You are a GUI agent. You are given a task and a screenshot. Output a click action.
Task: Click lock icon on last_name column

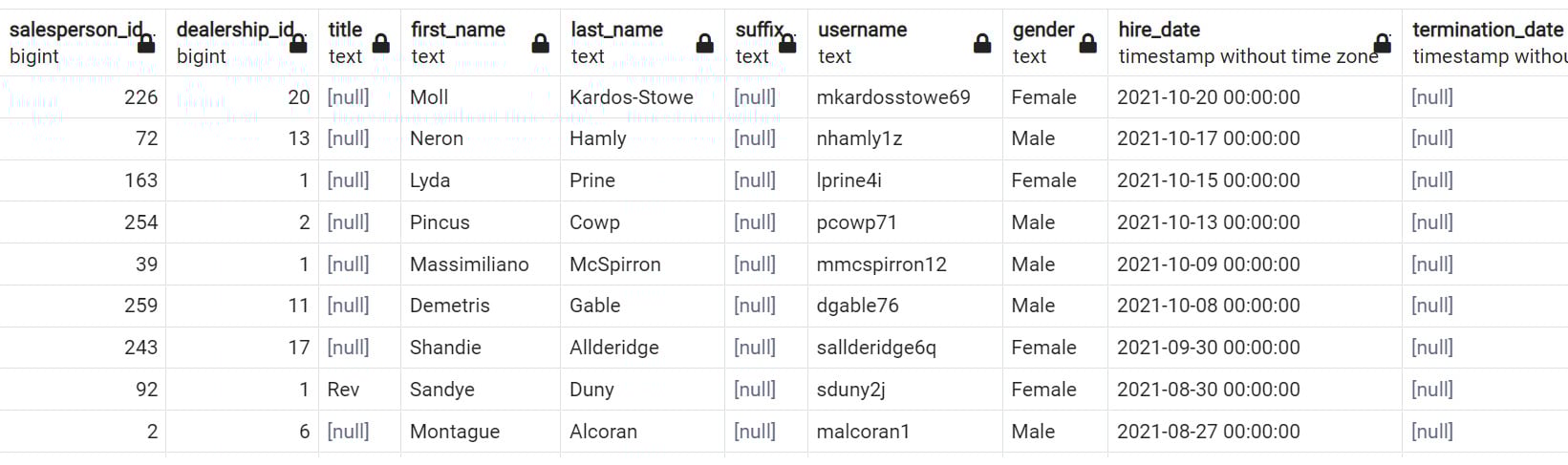click(x=705, y=43)
